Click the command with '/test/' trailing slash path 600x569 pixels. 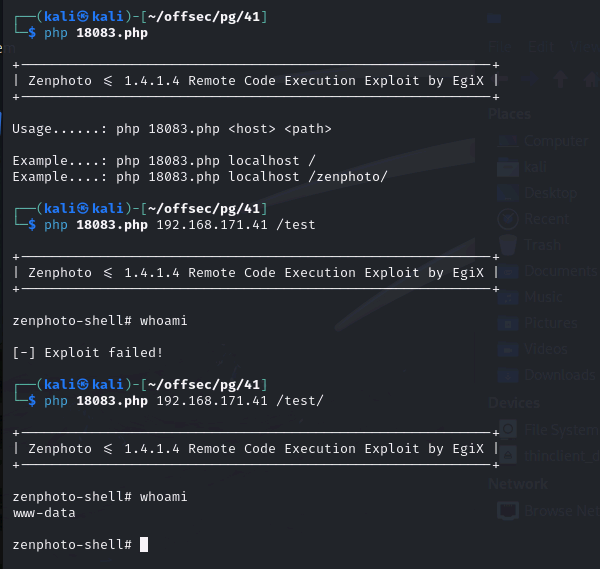click(x=184, y=401)
